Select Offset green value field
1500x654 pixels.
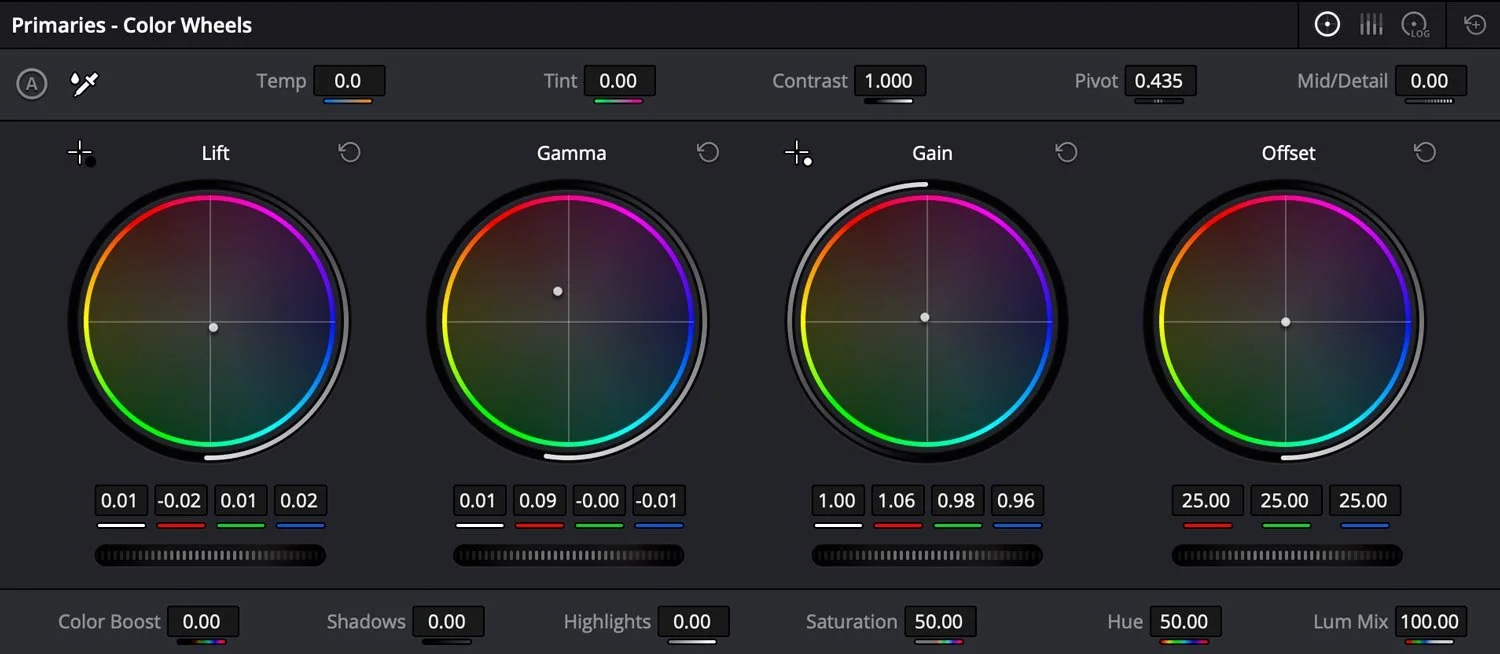(1286, 500)
